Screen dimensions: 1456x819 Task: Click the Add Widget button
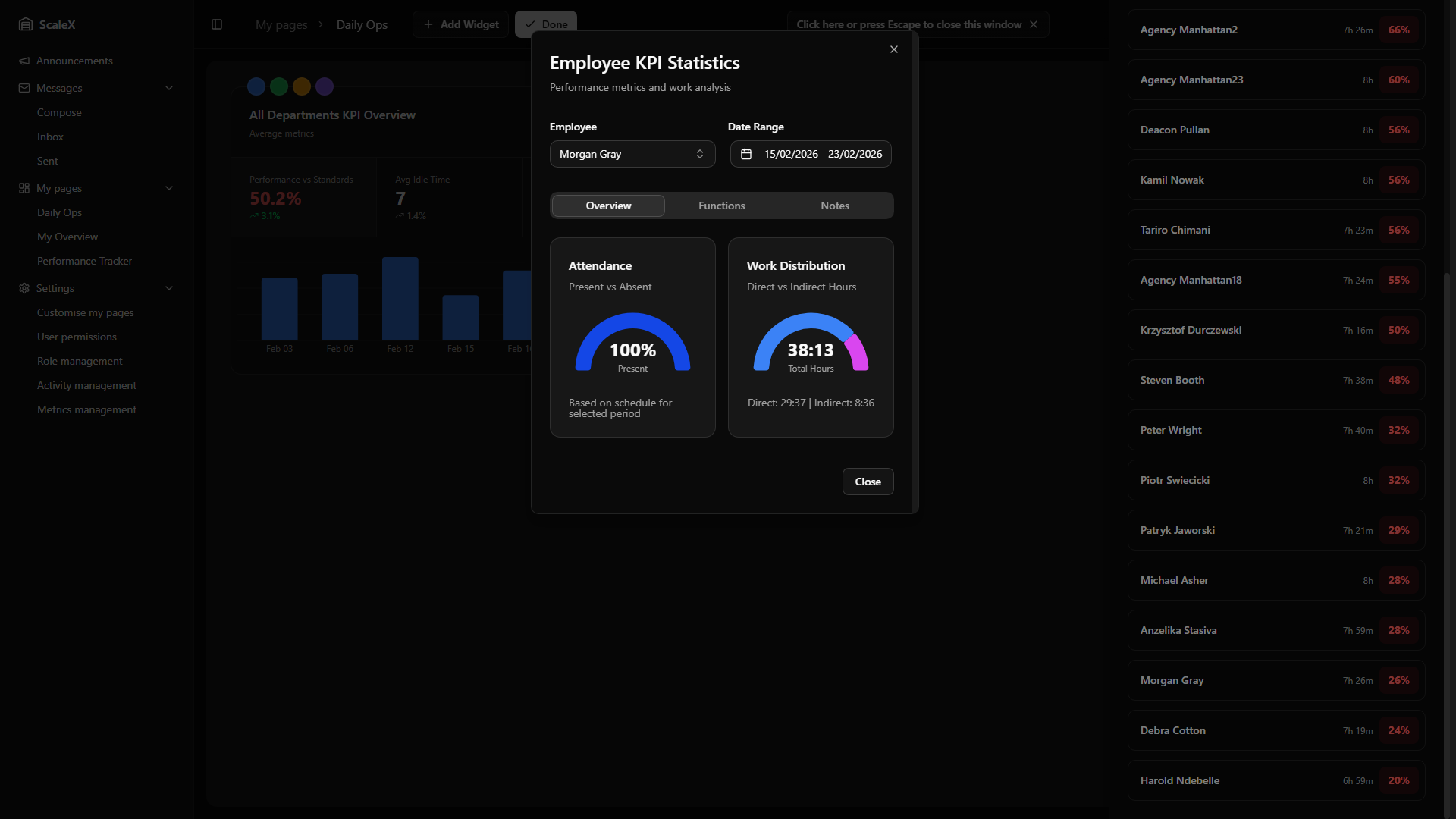461,24
